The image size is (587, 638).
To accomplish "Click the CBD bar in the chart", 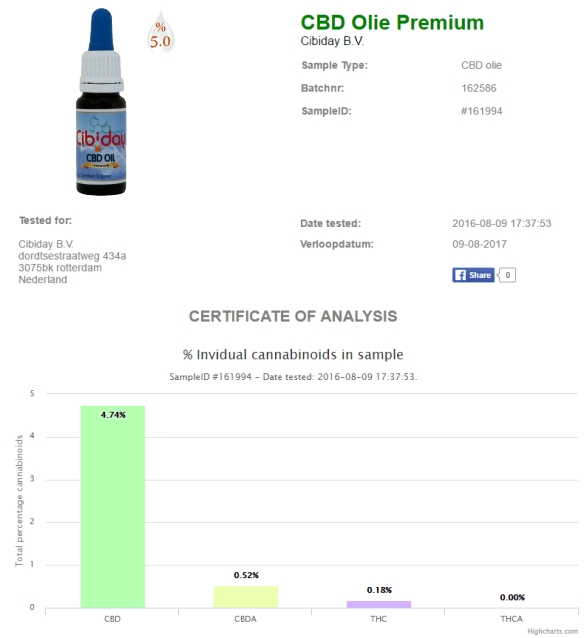I will pyautogui.click(x=113, y=507).
